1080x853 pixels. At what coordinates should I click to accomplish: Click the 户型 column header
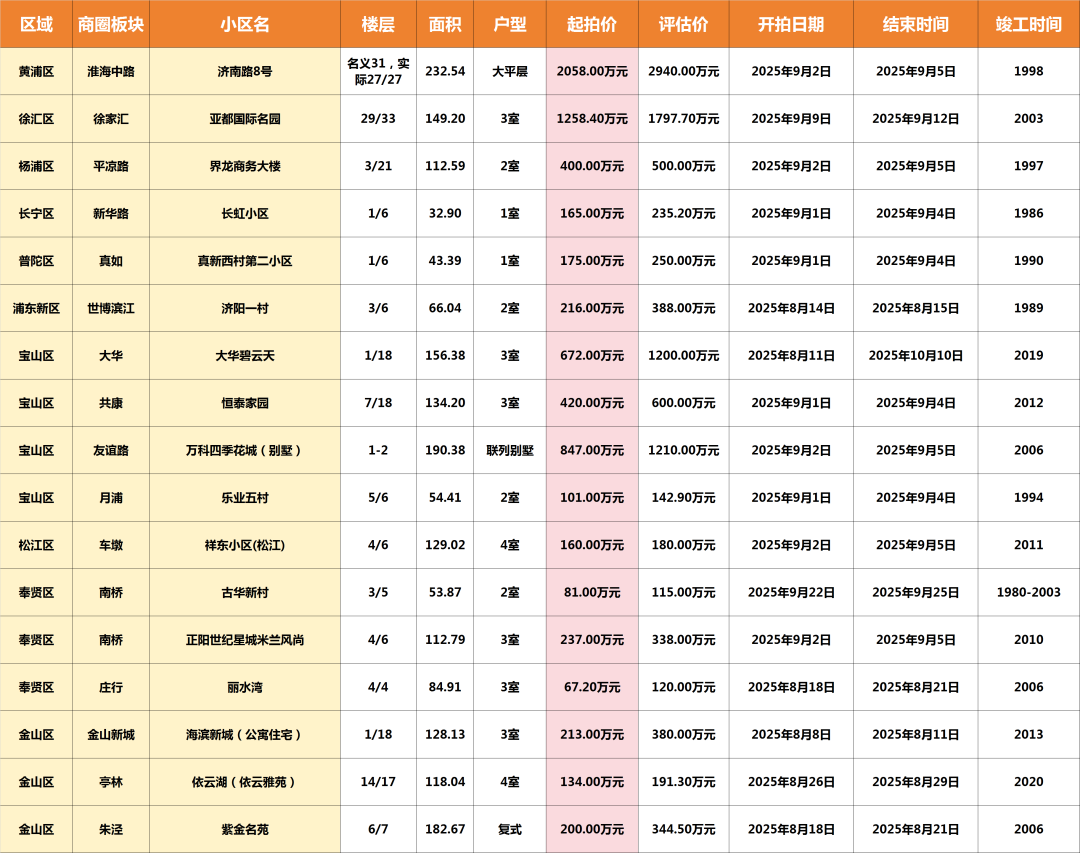click(x=510, y=24)
